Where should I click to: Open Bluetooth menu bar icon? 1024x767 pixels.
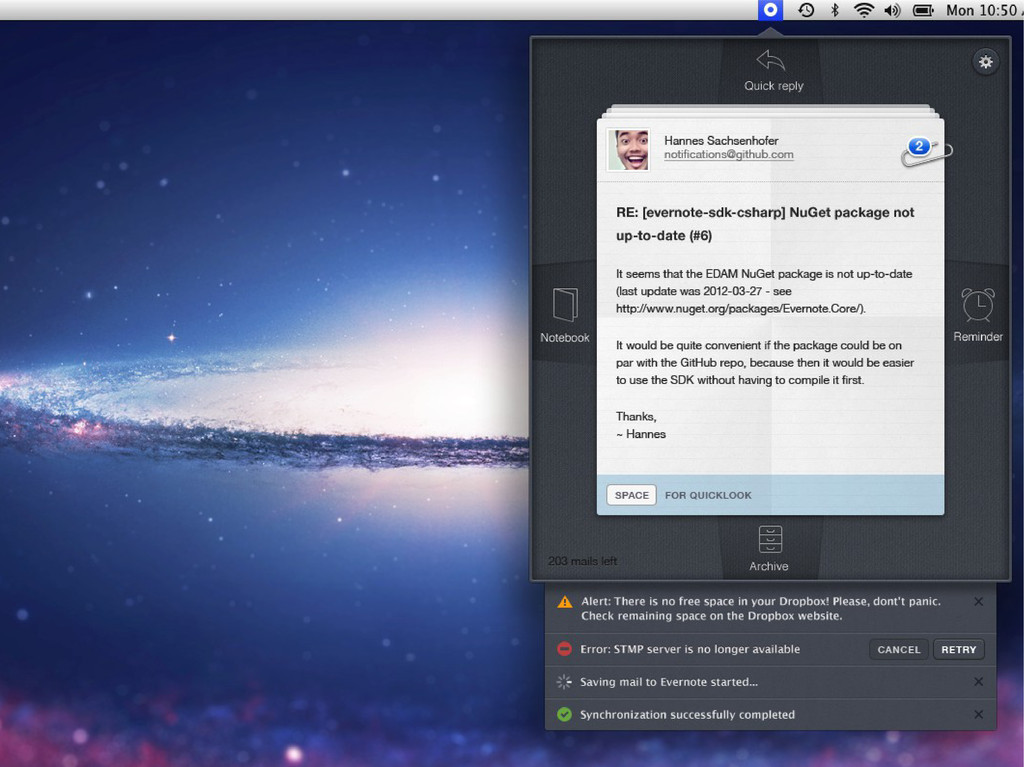(835, 10)
